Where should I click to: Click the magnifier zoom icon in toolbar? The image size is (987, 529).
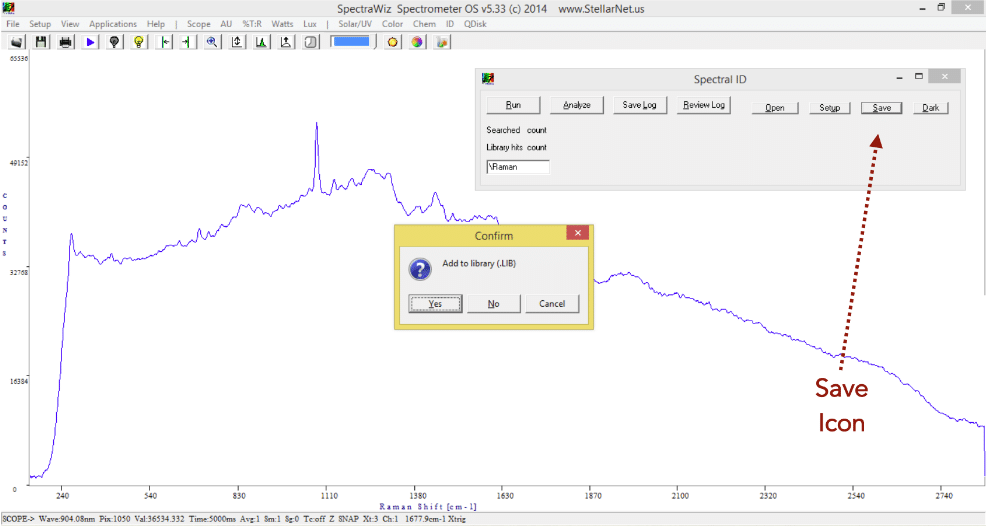212,42
